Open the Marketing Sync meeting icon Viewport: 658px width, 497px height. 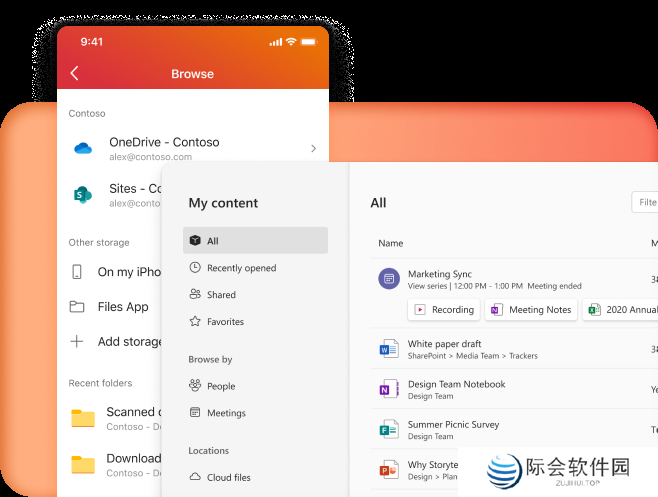pyautogui.click(x=389, y=279)
